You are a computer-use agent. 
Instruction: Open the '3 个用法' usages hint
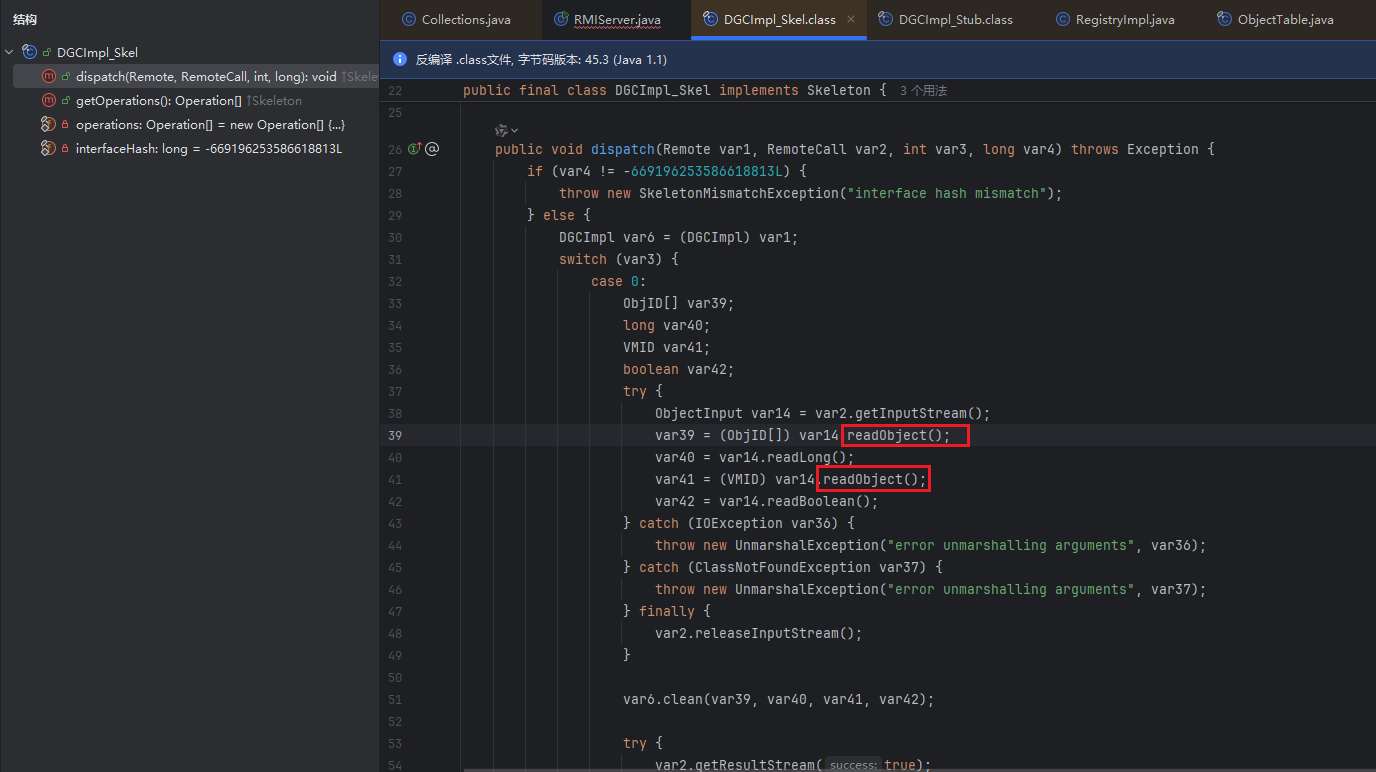pyautogui.click(x=923, y=91)
